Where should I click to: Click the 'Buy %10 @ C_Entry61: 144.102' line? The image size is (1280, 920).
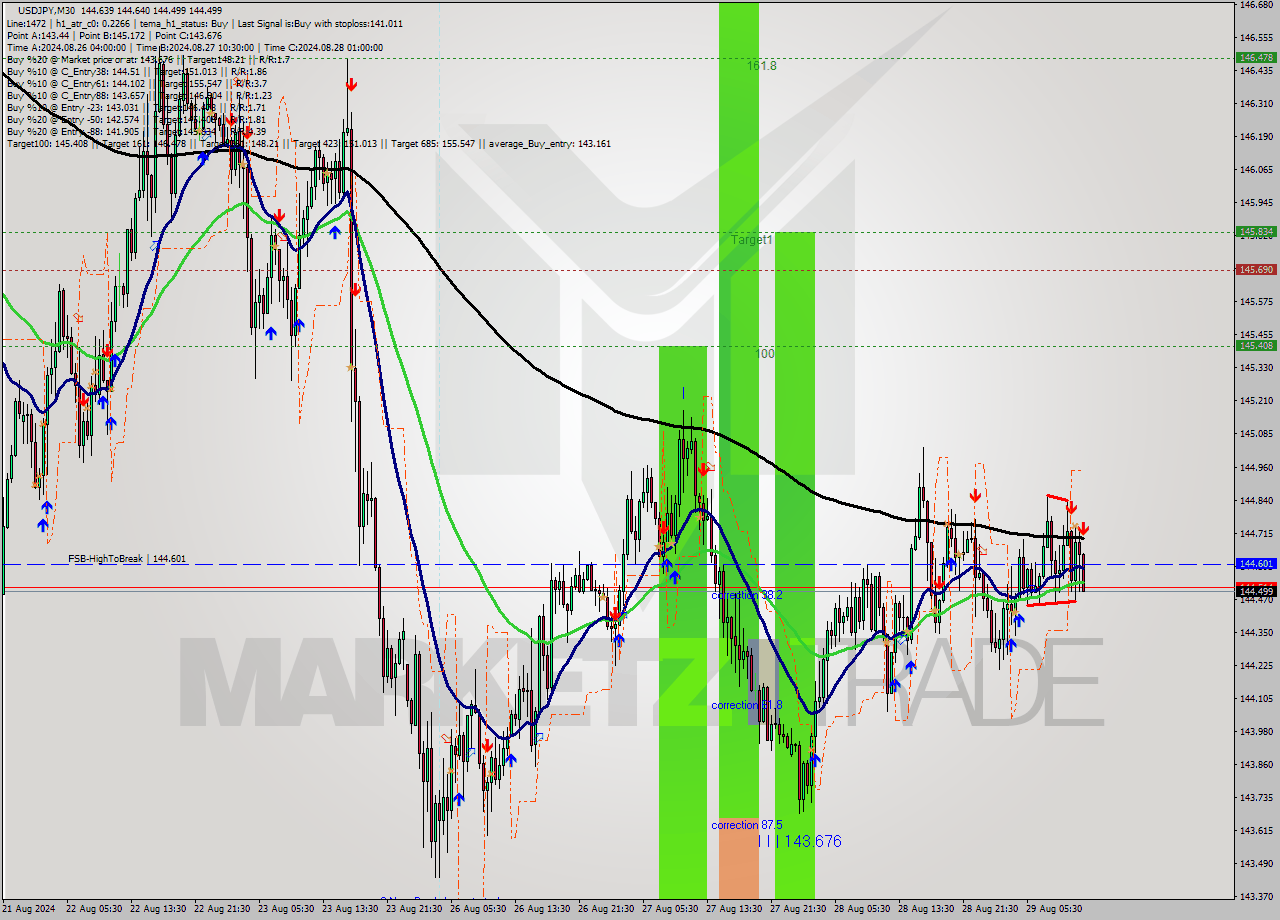[x=75, y=83]
